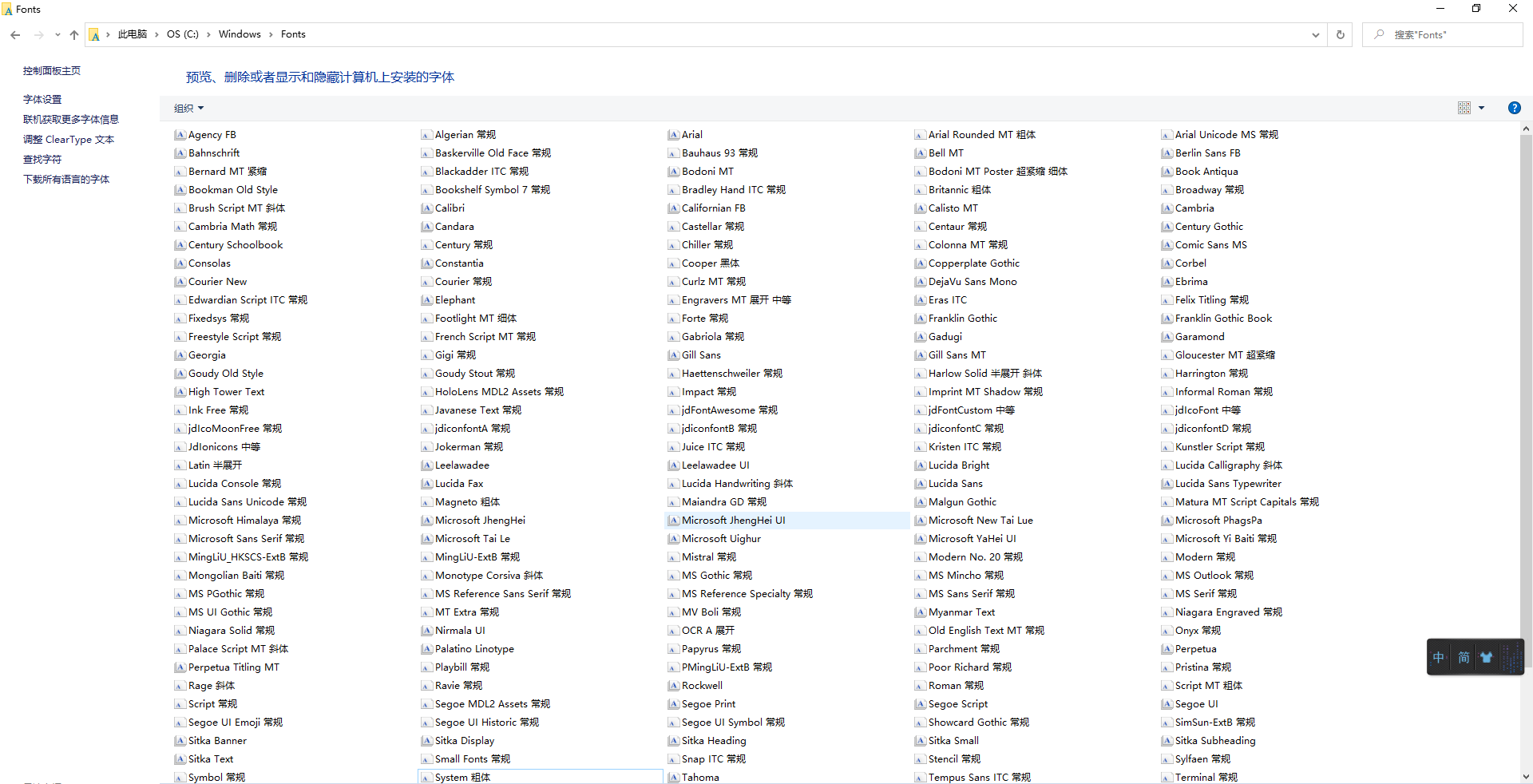Screen dimensions: 1533x784
Task: Select Algerian 常规 font entry
Action: pyautogui.click(x=459, y=135)
